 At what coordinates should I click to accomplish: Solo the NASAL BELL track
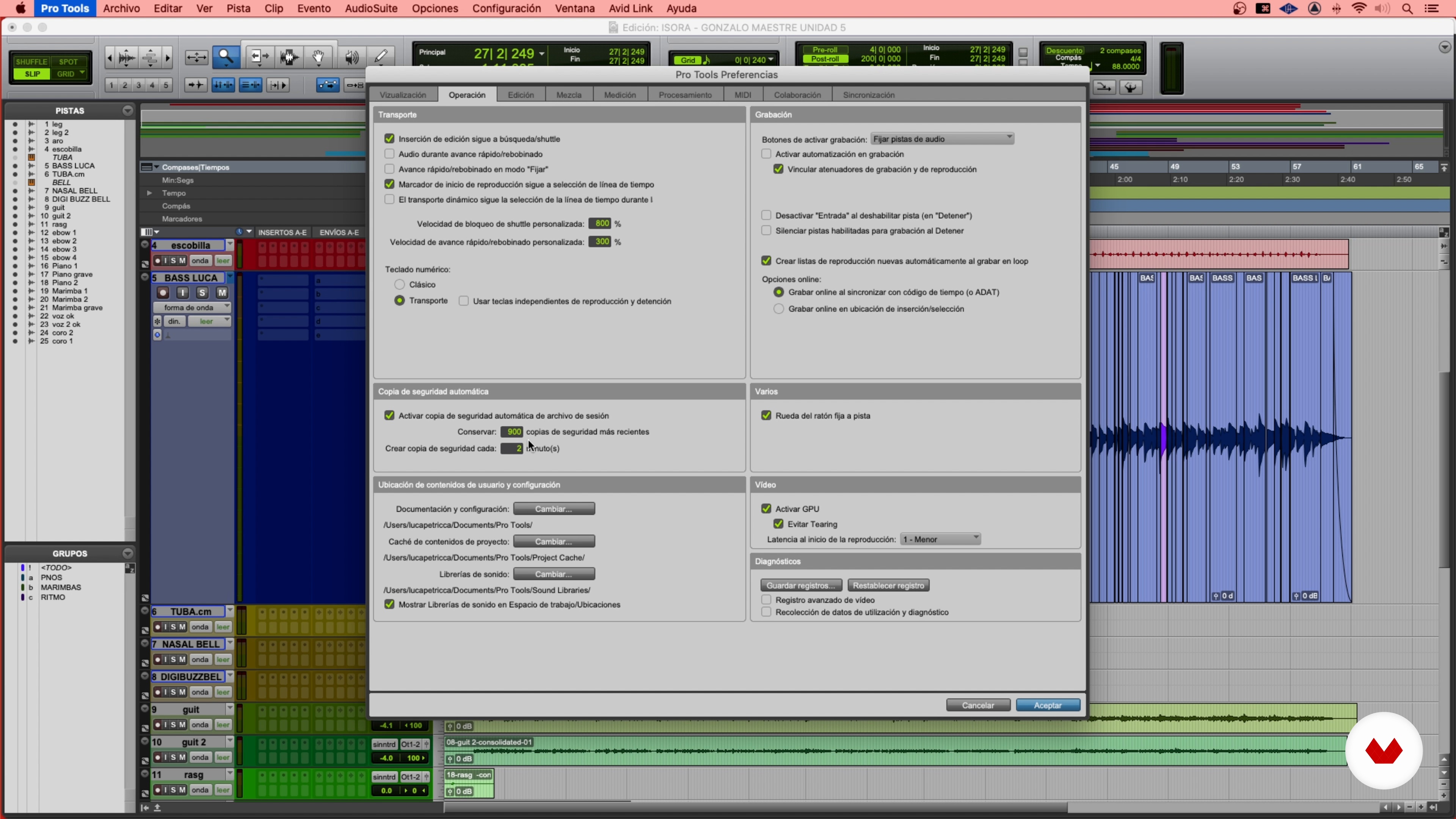click(x=174, y=660)
